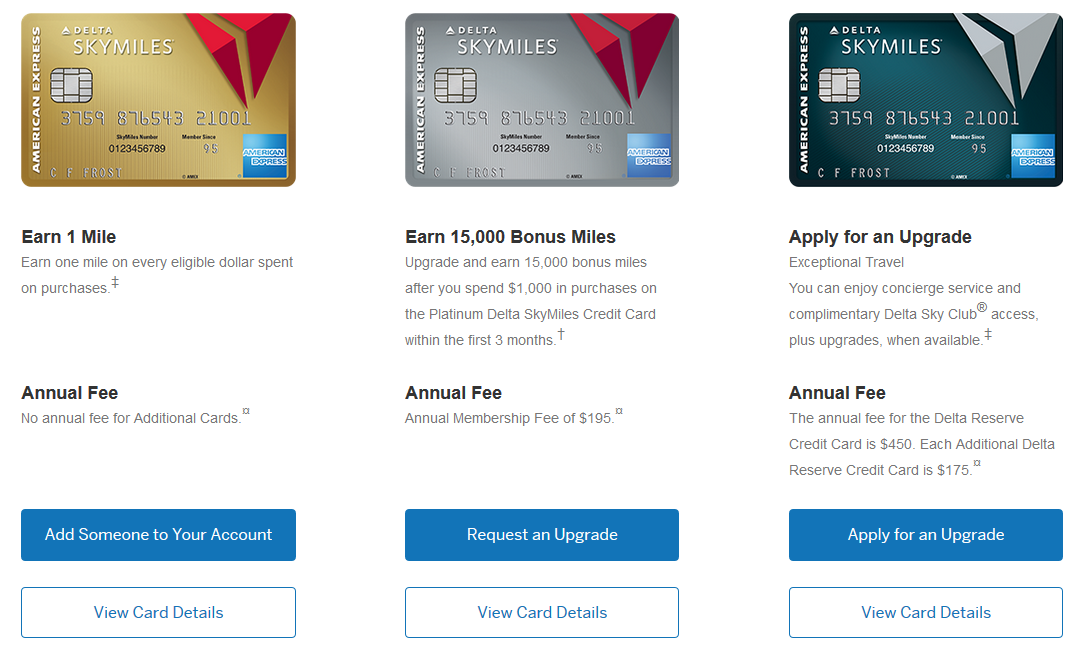Click the dagger footnote after "first 3 months"

(x=560, y=334)
